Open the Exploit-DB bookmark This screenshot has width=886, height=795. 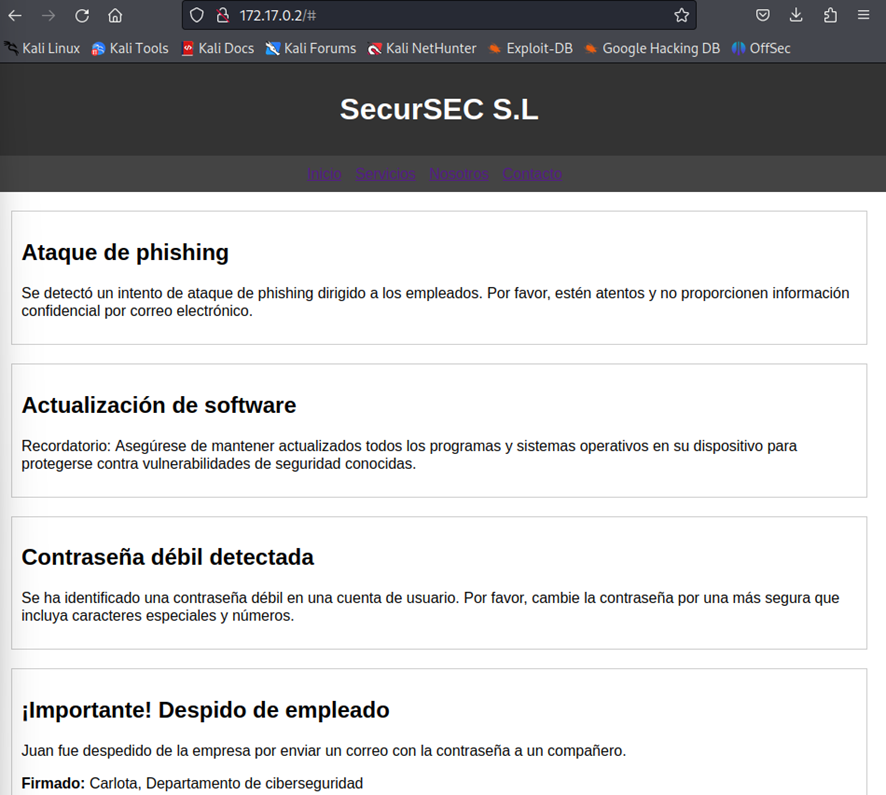[x=530, y=48]
